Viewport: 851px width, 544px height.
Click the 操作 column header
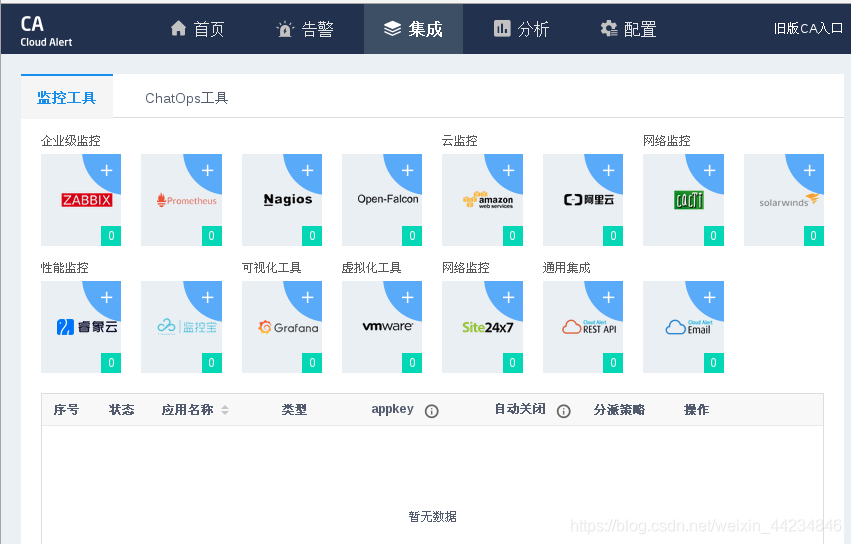click(696, 410)
